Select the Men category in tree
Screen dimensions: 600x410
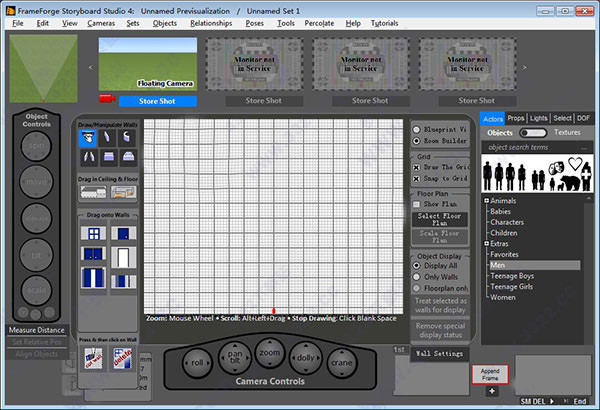coord(535,265)
